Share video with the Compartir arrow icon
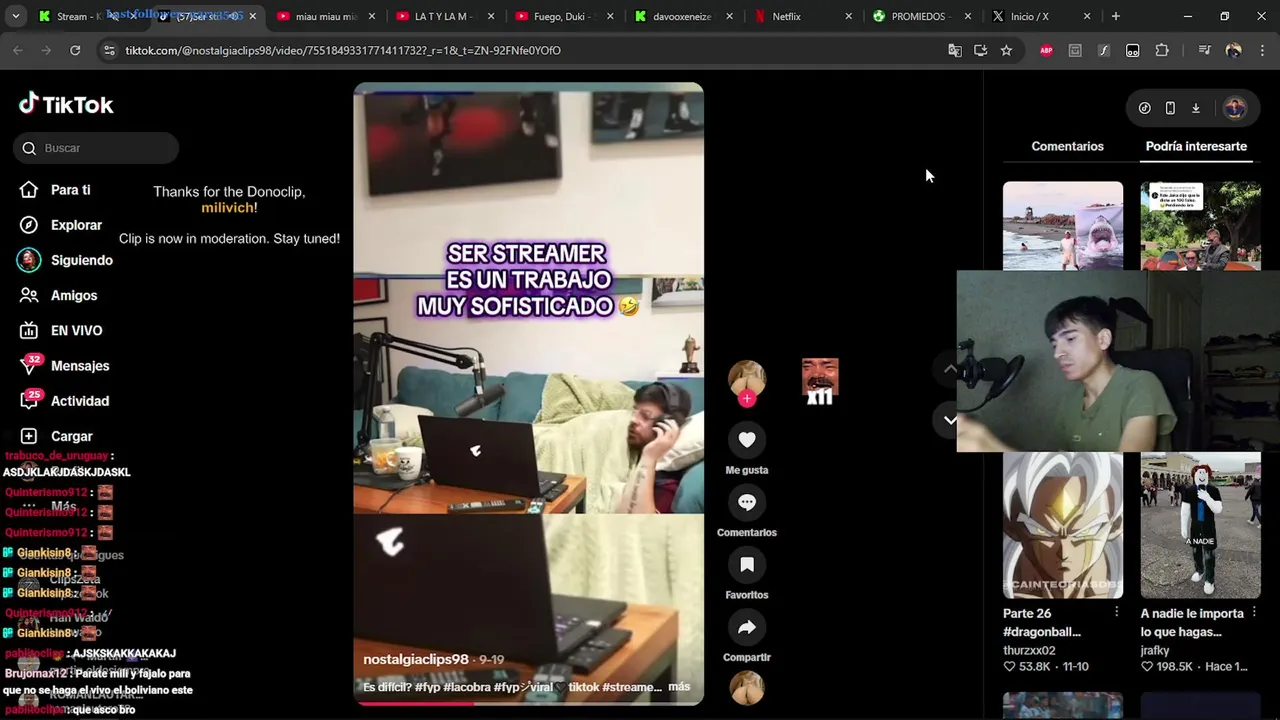1280x720 pixels. [x=747, y=627]
